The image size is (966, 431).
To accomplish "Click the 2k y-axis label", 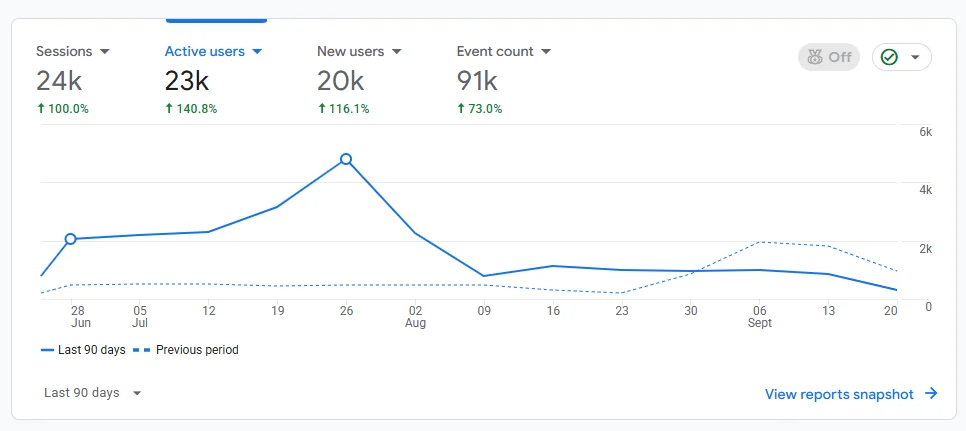I will (925, 249).
